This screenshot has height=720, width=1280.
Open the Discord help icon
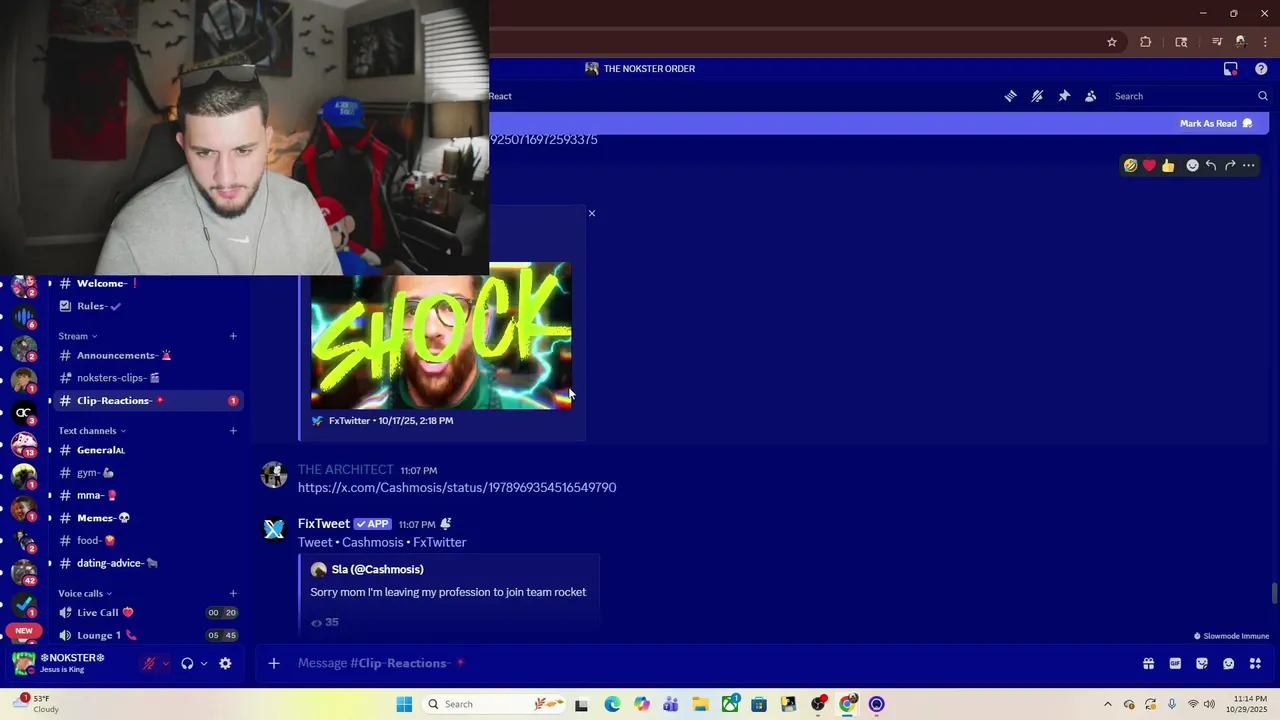1261,69
